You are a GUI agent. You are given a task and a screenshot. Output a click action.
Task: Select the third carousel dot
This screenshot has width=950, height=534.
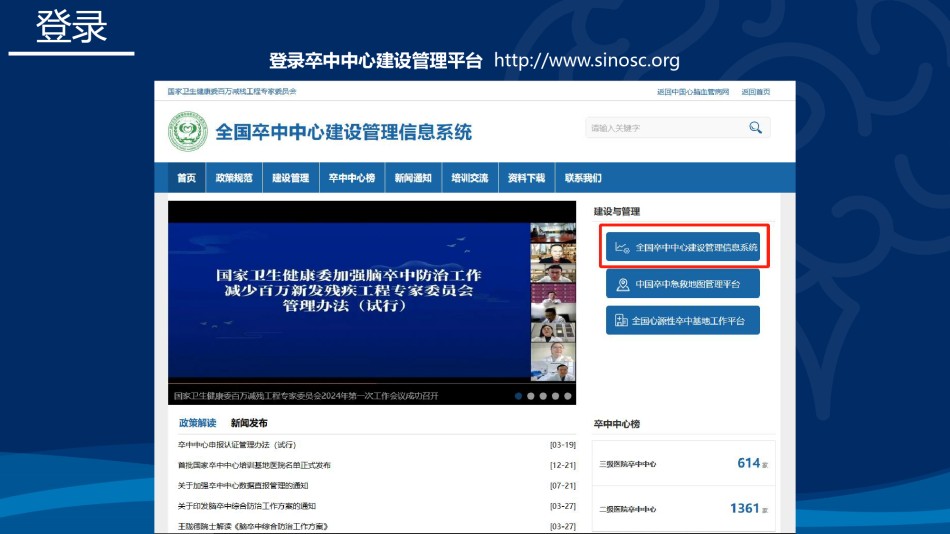click(543, 396)
